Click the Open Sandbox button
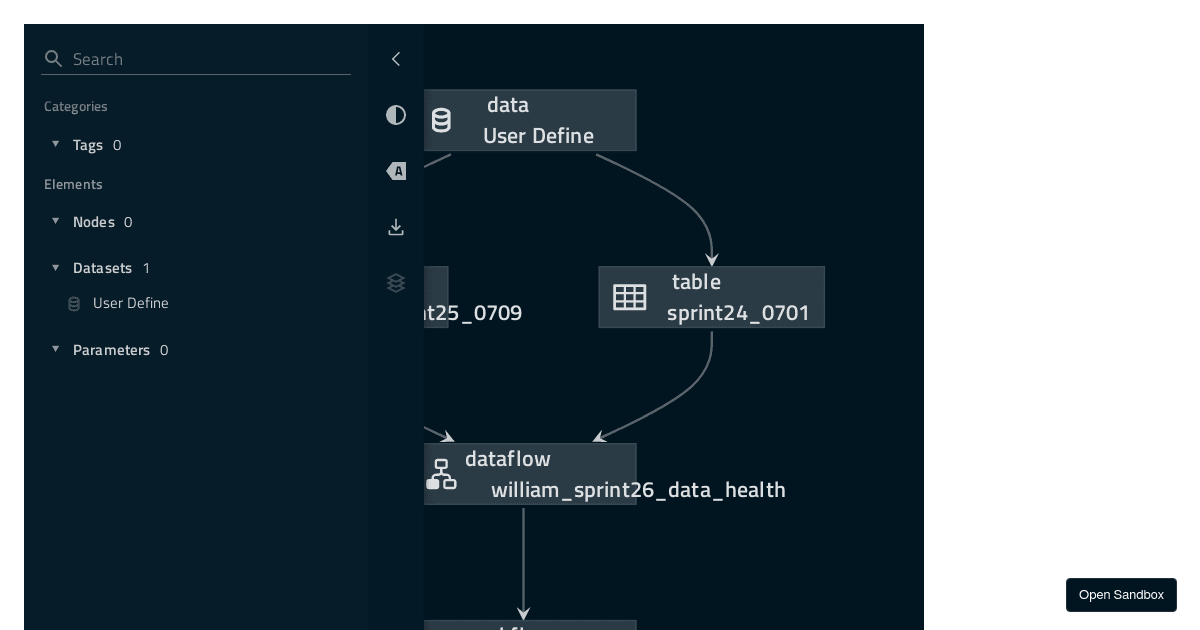Screen dimensions: 1200x630 tap(1121, 595)
